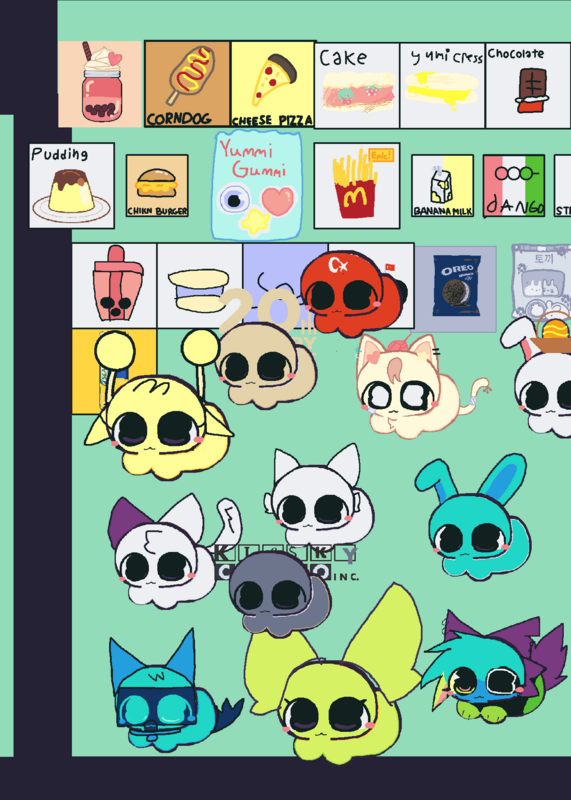
Task: Pick the Chikn Burger tile
Action: pyautogui.click(x=157, y=186)
